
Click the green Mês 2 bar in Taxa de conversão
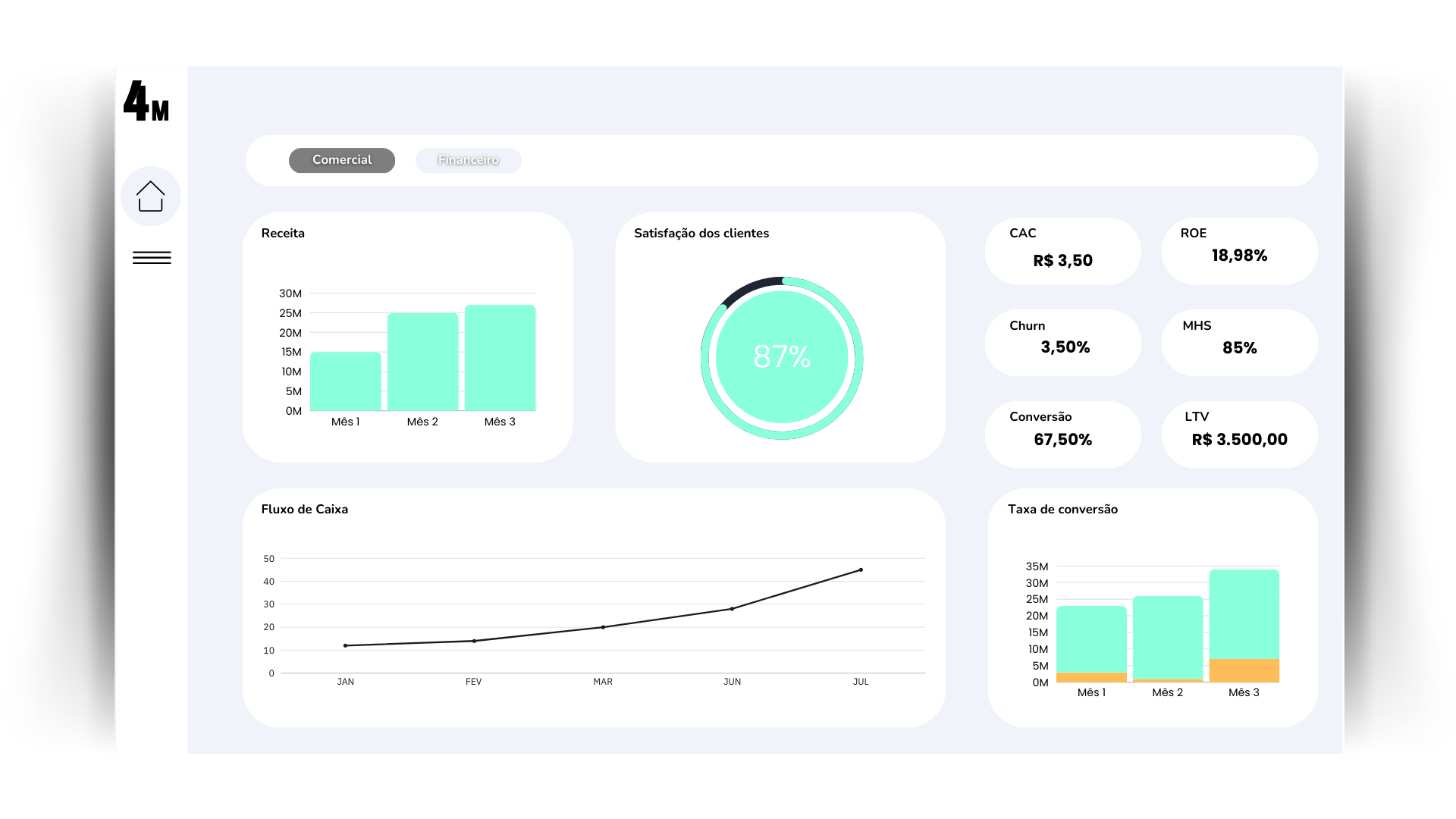(x=1167, y=637)
